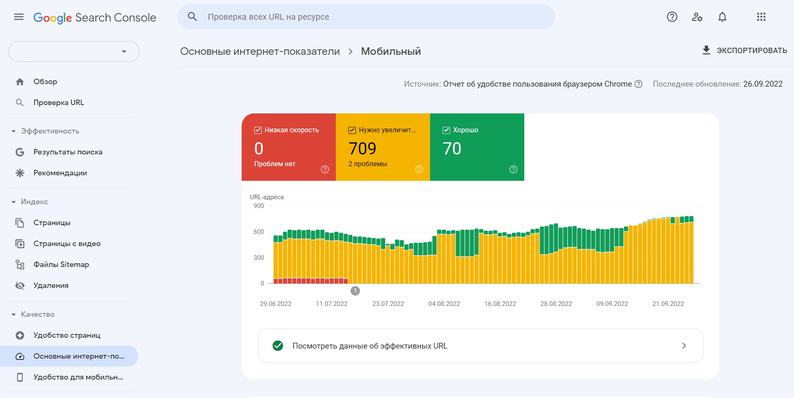Open the Help question mark icon

click(672, 17)
